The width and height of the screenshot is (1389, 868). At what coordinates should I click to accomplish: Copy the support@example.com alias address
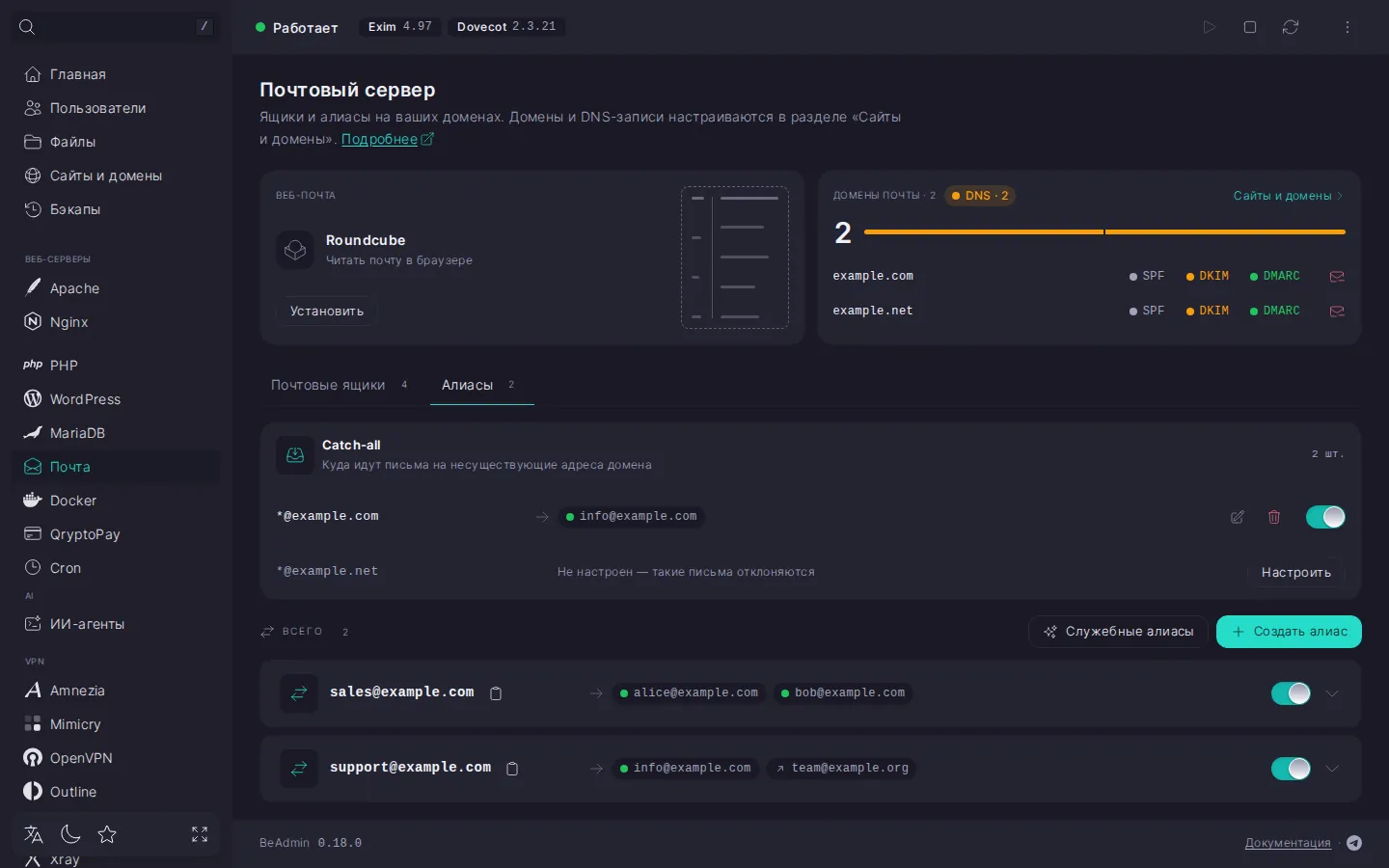tap(513, 769)
